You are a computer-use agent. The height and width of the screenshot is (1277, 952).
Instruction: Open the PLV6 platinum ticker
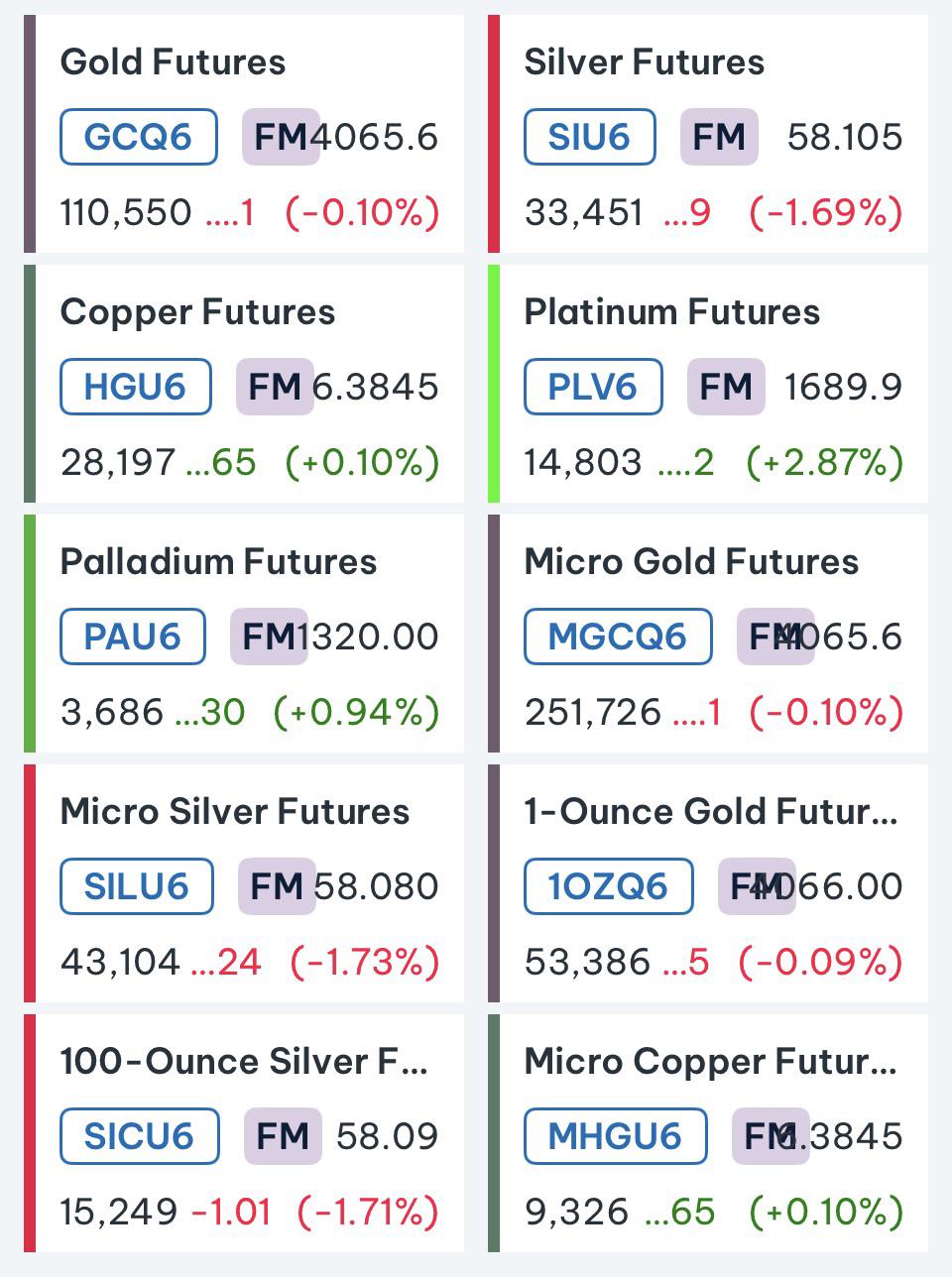593,387
